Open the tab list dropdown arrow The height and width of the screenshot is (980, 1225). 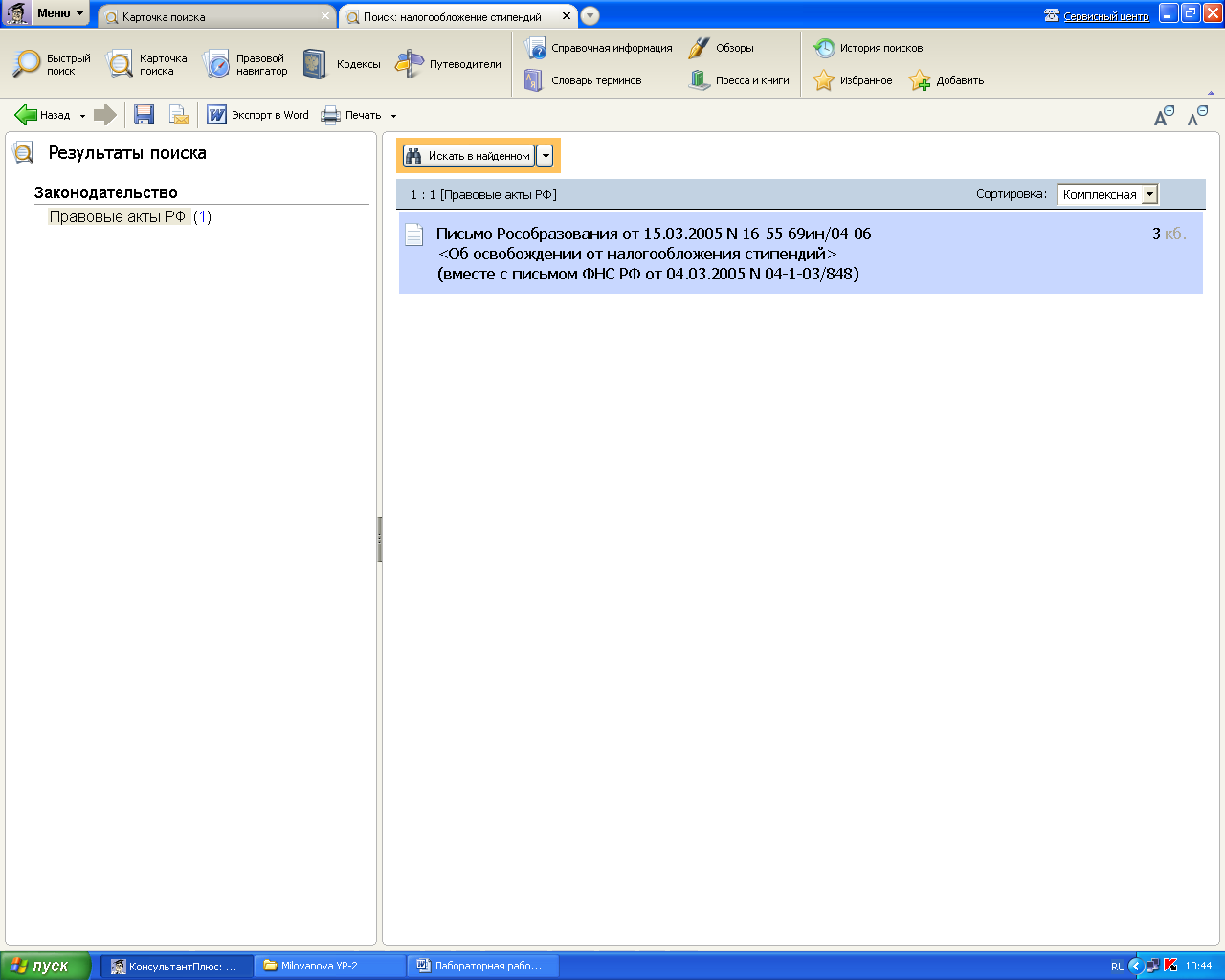pos(590,16)
